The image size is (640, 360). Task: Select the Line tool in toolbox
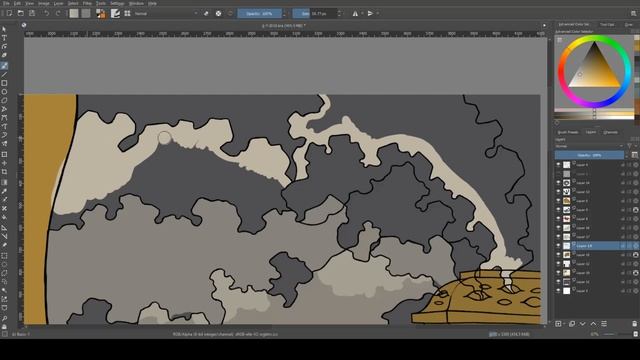[x=4, y=74]
